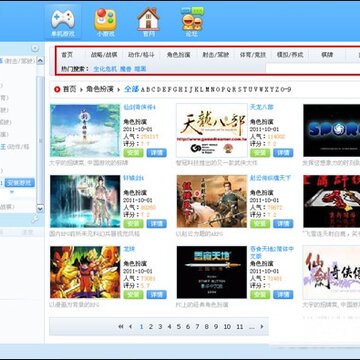Click sidebar scrollbar up arrow
360x360 pixels.
coord(40,61)
